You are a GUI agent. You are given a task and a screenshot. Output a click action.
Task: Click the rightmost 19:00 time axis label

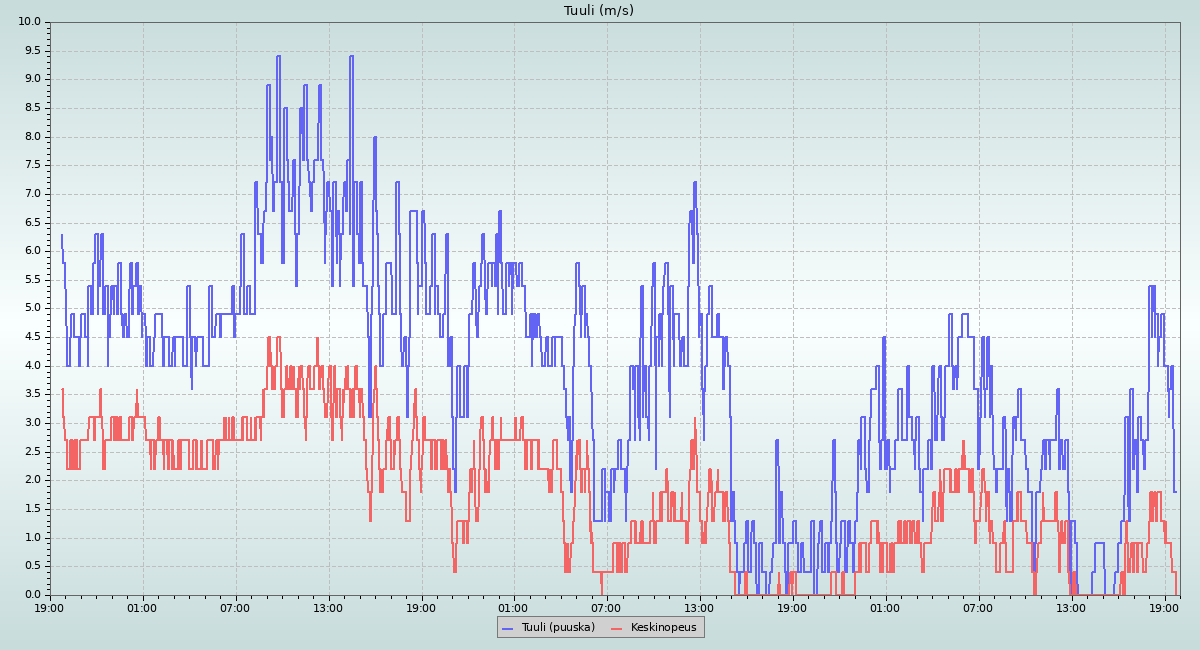coord(1165,607)
